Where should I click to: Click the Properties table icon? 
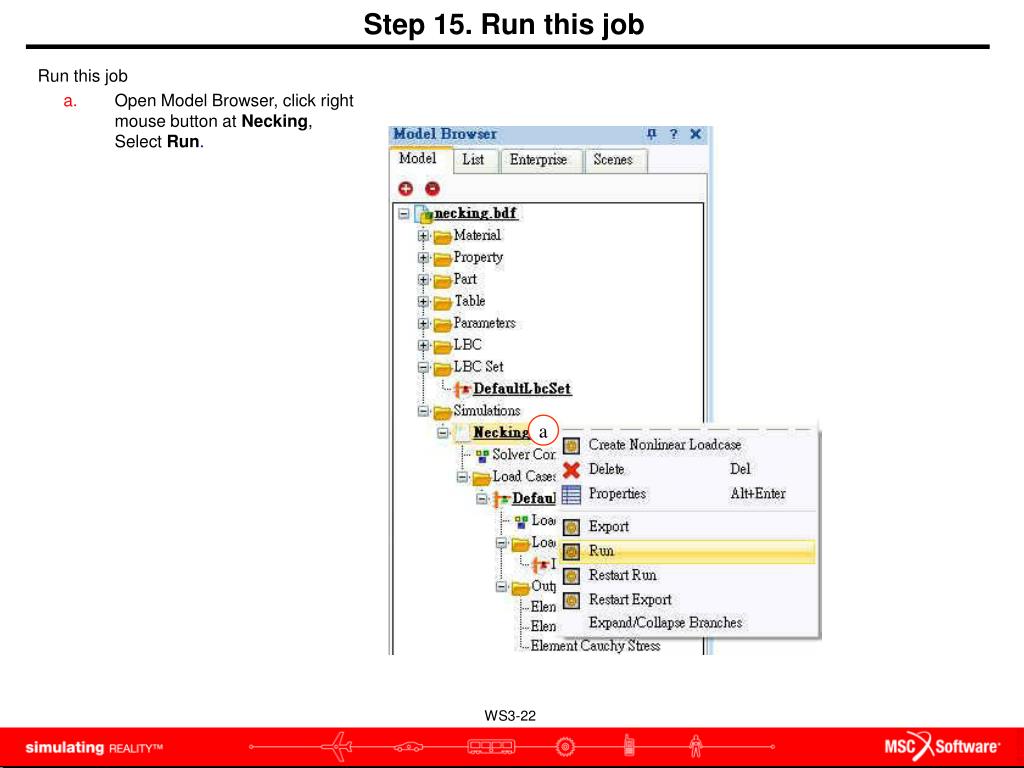tap(571, 494)
